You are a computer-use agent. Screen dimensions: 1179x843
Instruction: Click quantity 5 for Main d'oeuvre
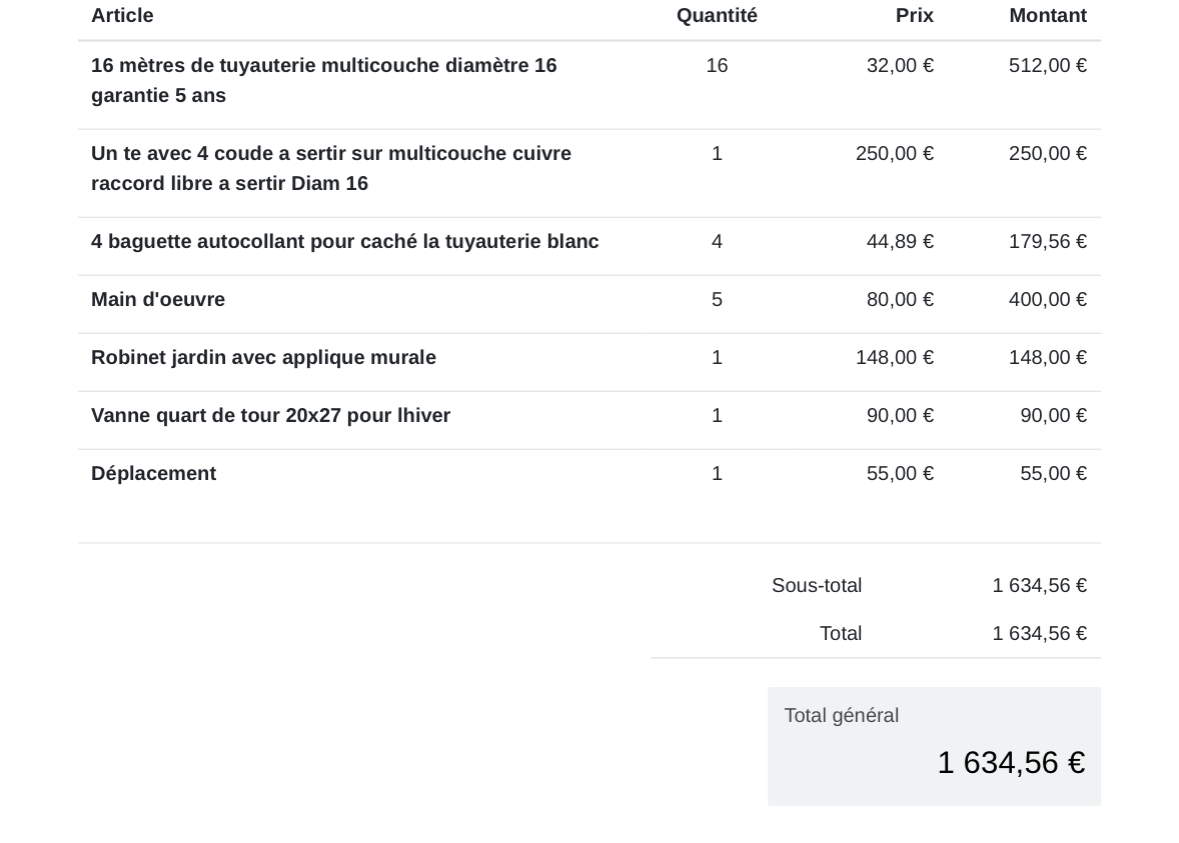pos(717,299)
